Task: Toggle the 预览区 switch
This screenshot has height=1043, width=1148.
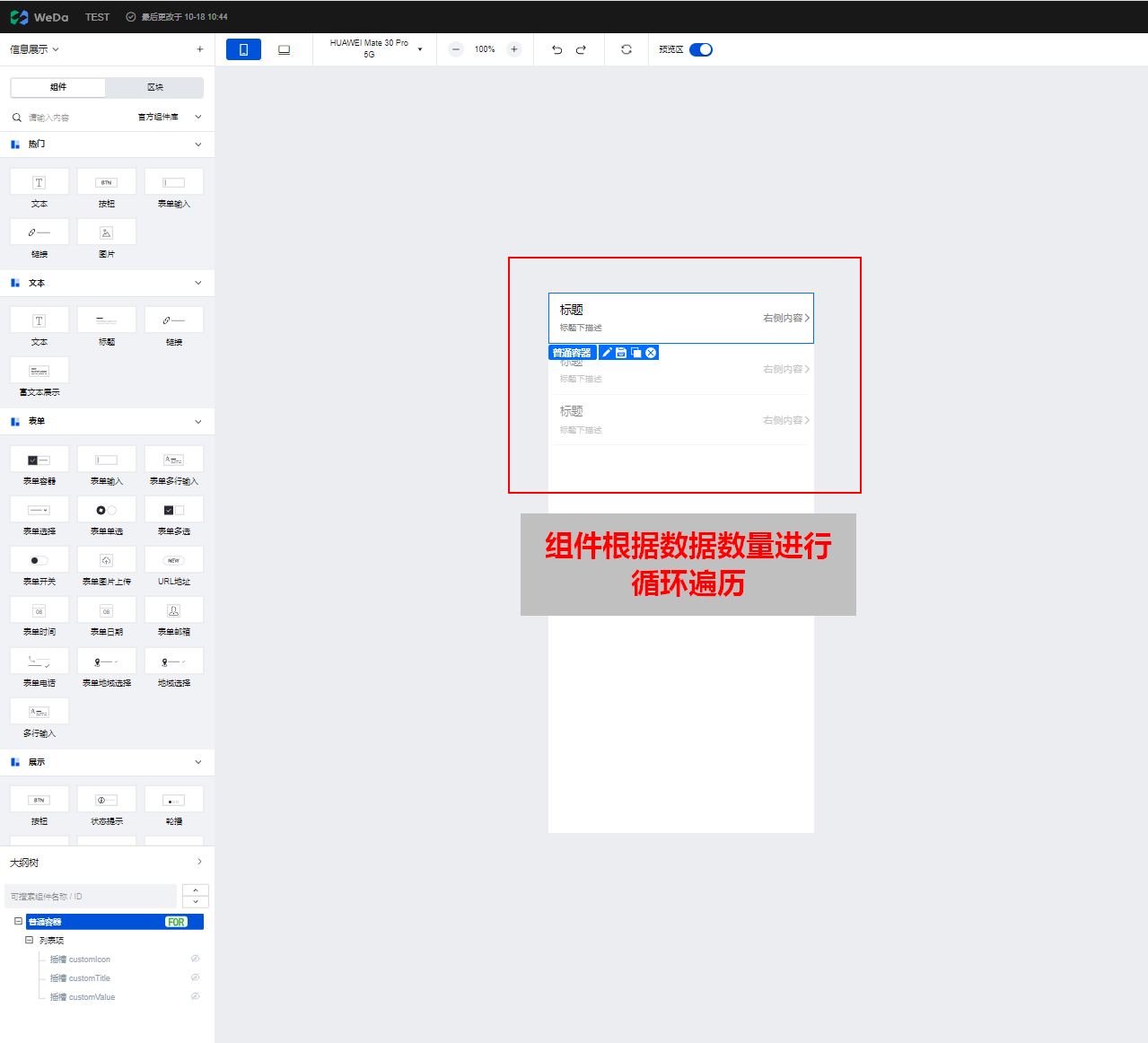Action: [x=701, y=49]
